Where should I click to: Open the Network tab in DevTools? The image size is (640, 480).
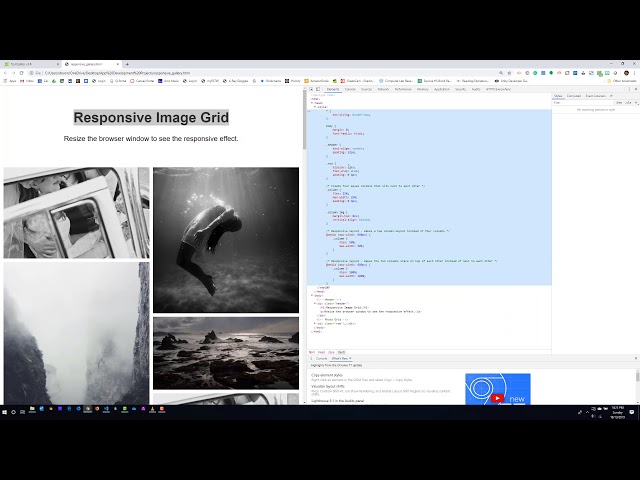pos(383,89)
